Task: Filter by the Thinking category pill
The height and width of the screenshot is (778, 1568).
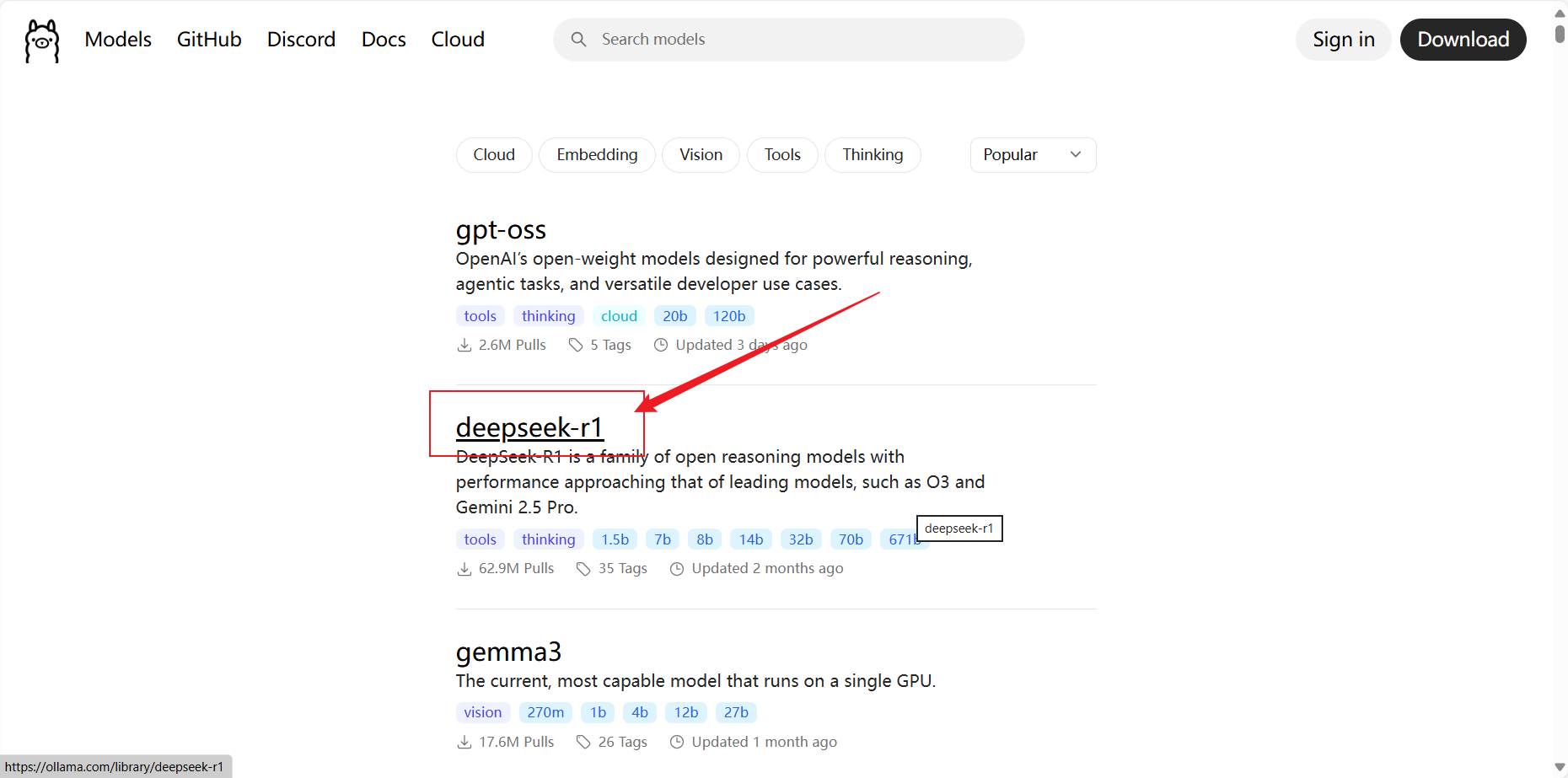Action: [x=873, y=155]
